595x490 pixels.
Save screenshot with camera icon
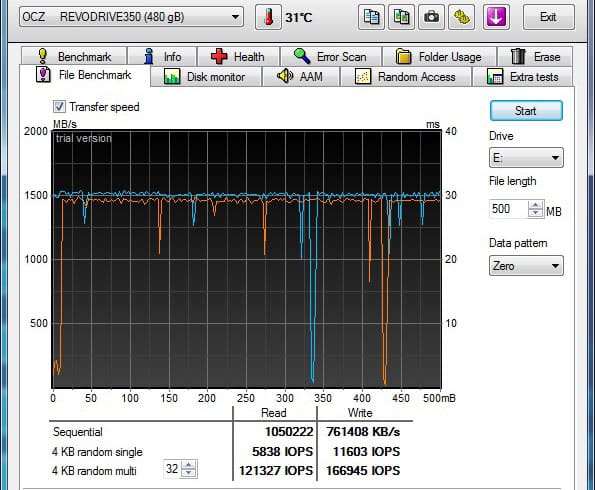point(431,17)
